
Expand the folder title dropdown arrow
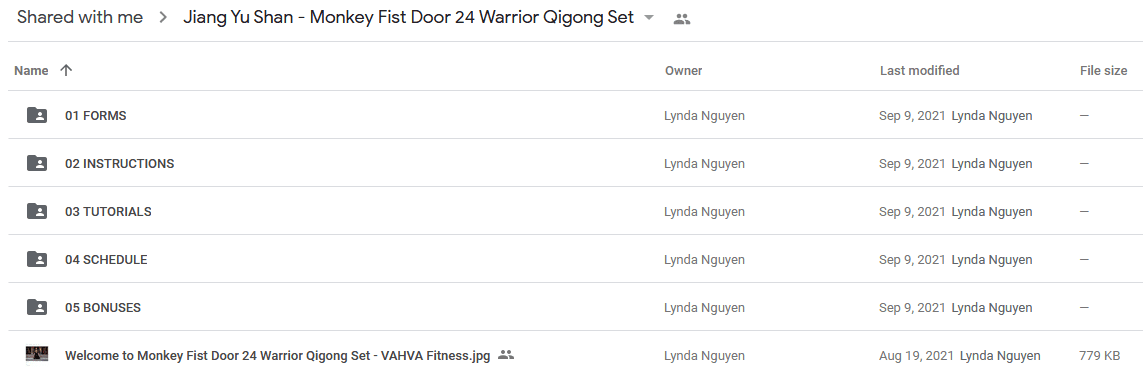click(649, 17)
